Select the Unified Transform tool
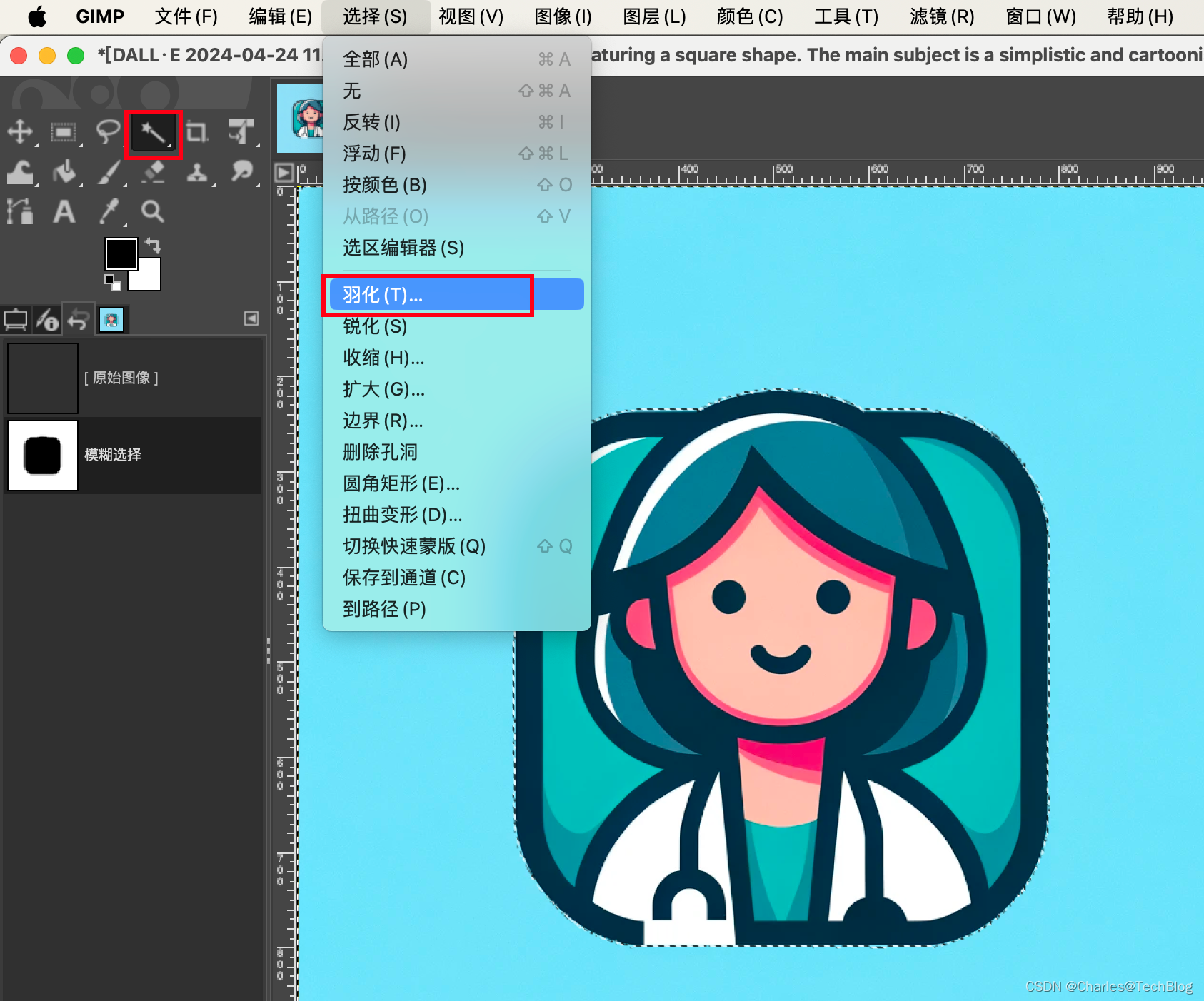Viewport: 1204px width, 1001px height. click(x=241, y=132)
